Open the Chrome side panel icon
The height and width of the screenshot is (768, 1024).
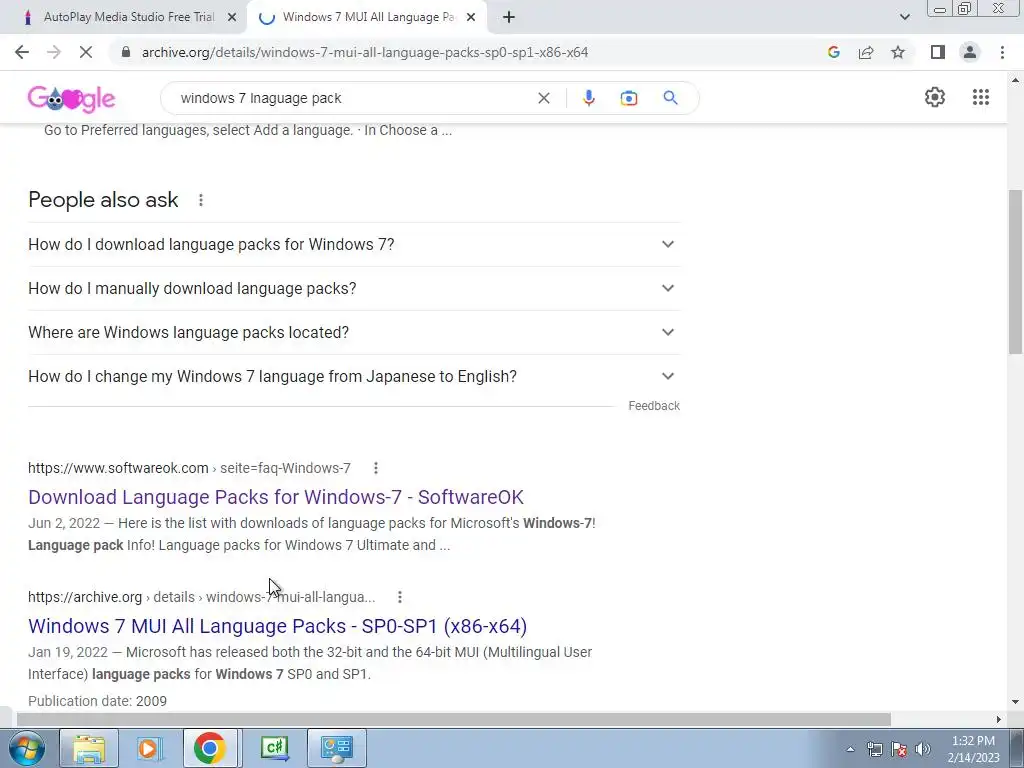click(938, 52)
